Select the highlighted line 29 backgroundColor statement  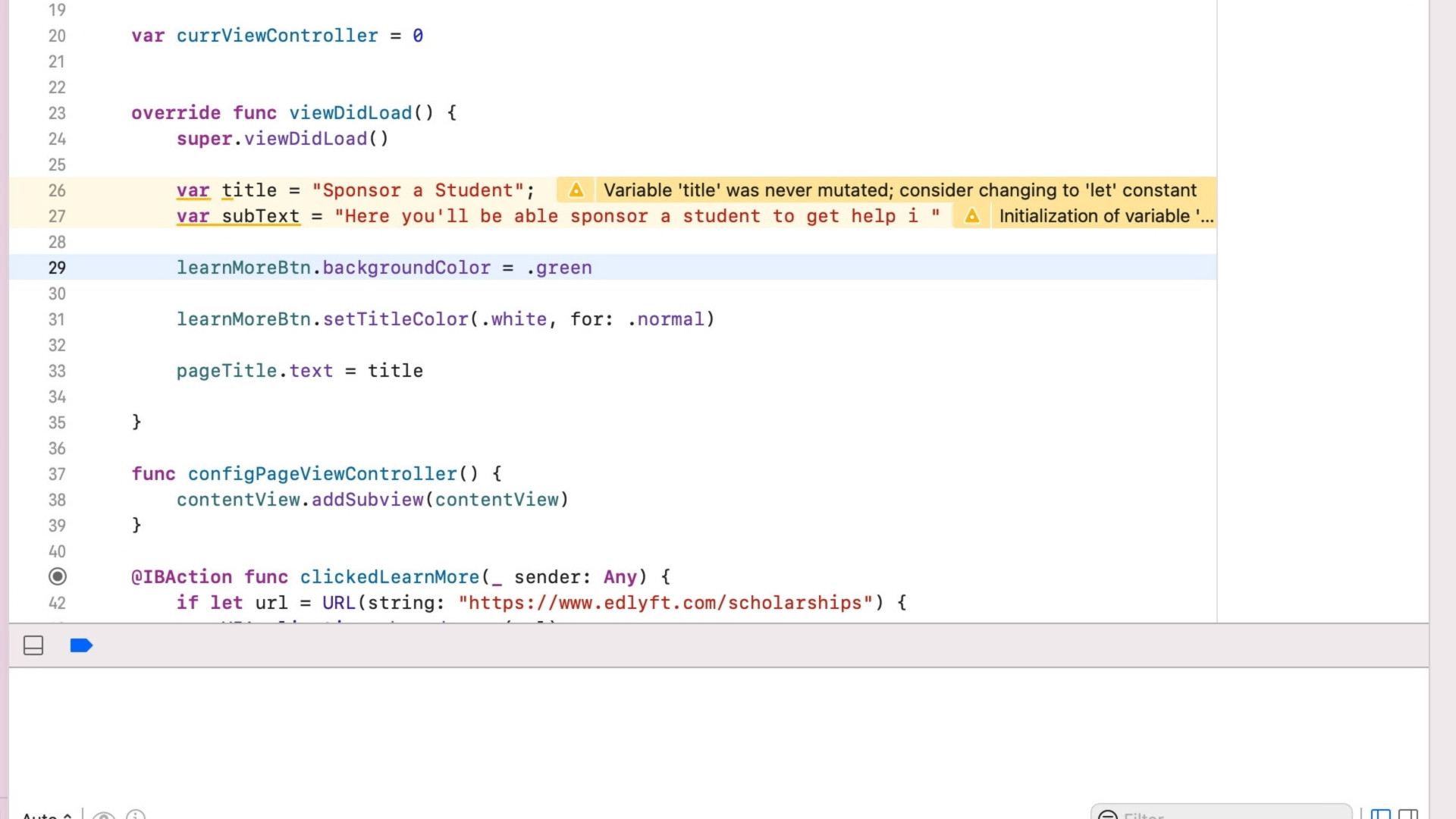click(384, 268)
